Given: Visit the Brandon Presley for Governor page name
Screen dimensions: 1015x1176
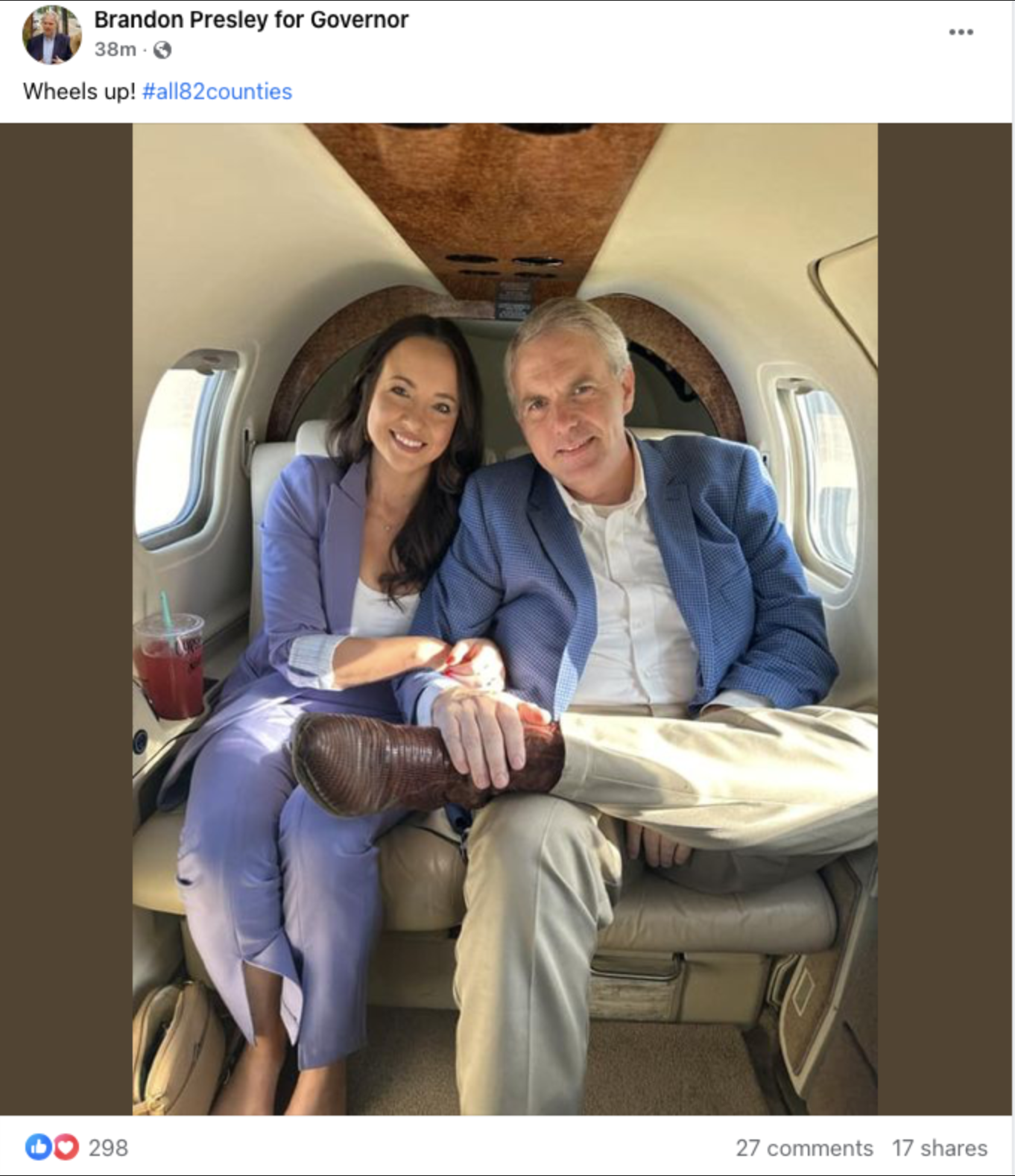Looking at the screenshot, I should coord(251,19).
